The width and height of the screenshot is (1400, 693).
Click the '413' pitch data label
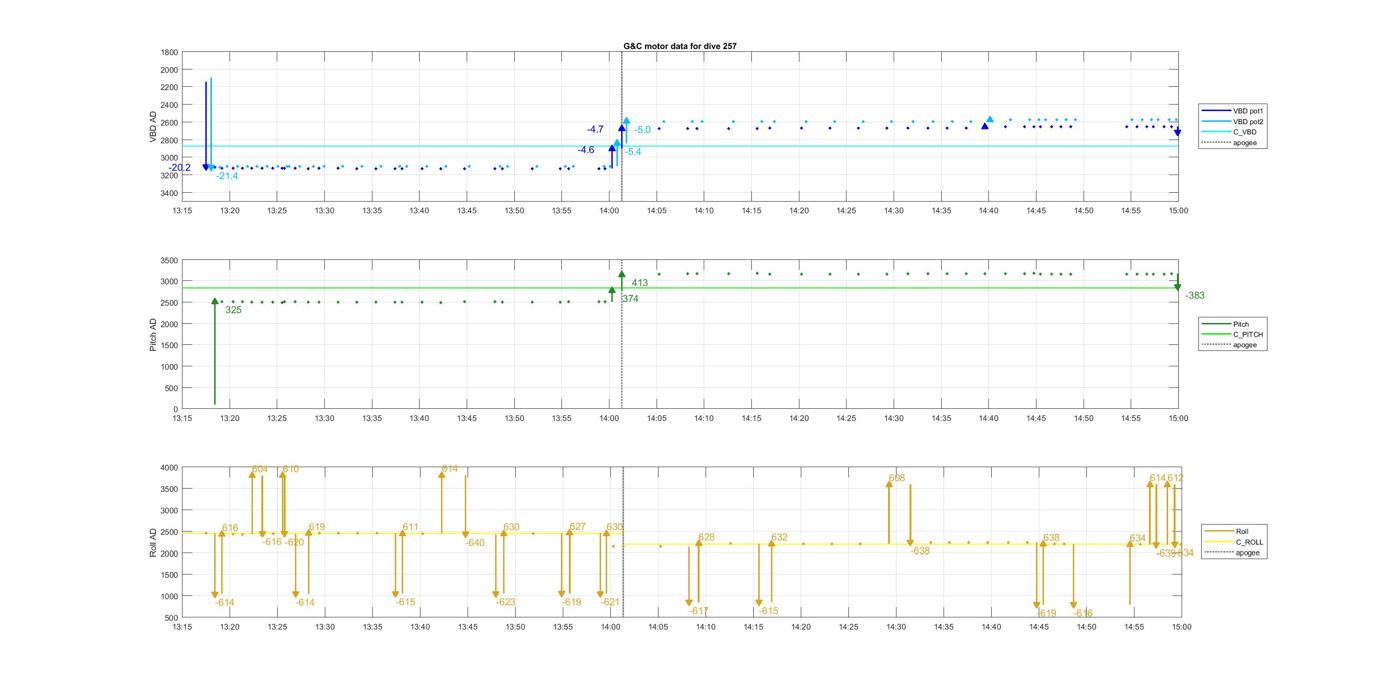pyautogui.click(x=640, y=283)
